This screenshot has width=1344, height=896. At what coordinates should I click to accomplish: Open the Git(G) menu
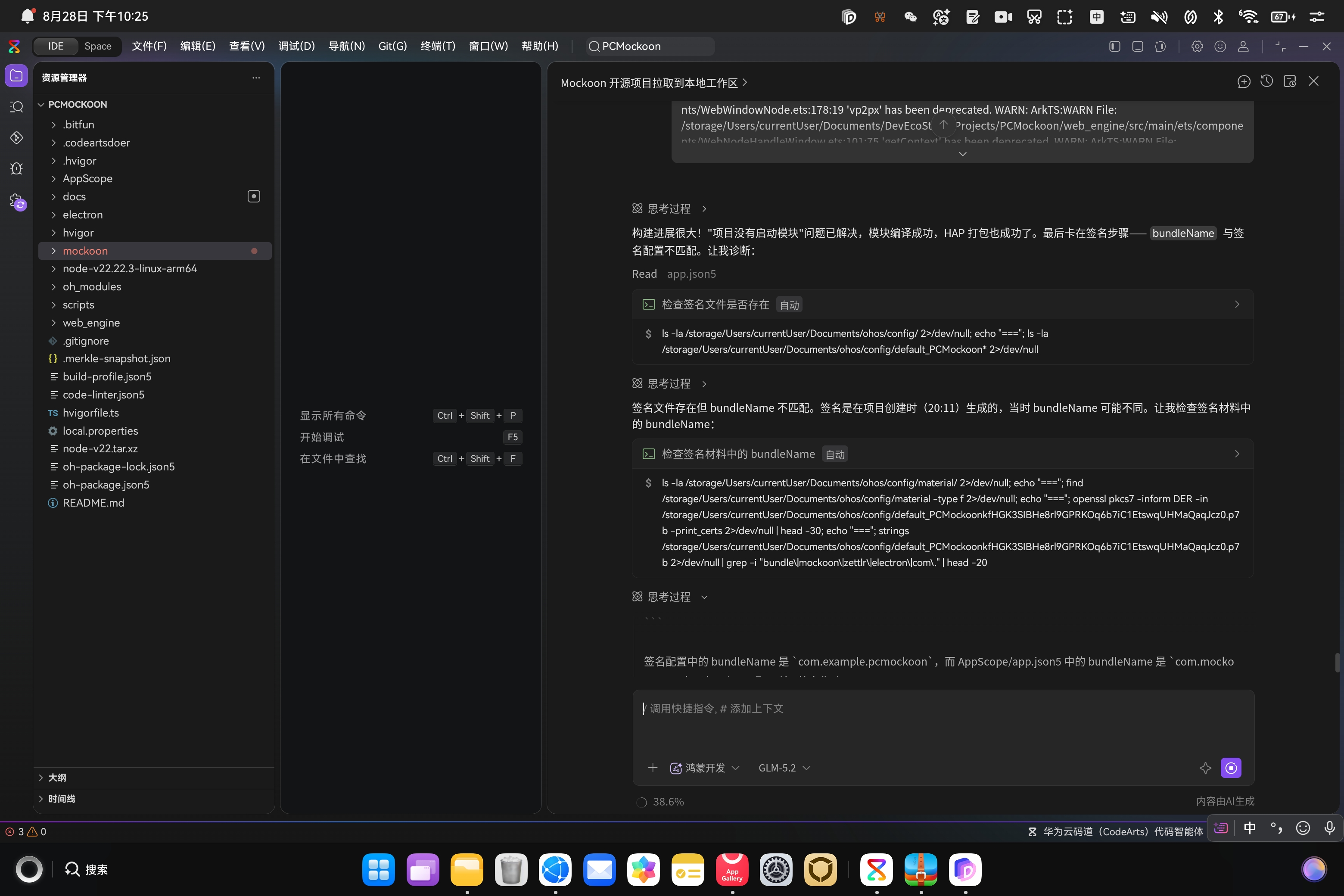pos(392,46)
